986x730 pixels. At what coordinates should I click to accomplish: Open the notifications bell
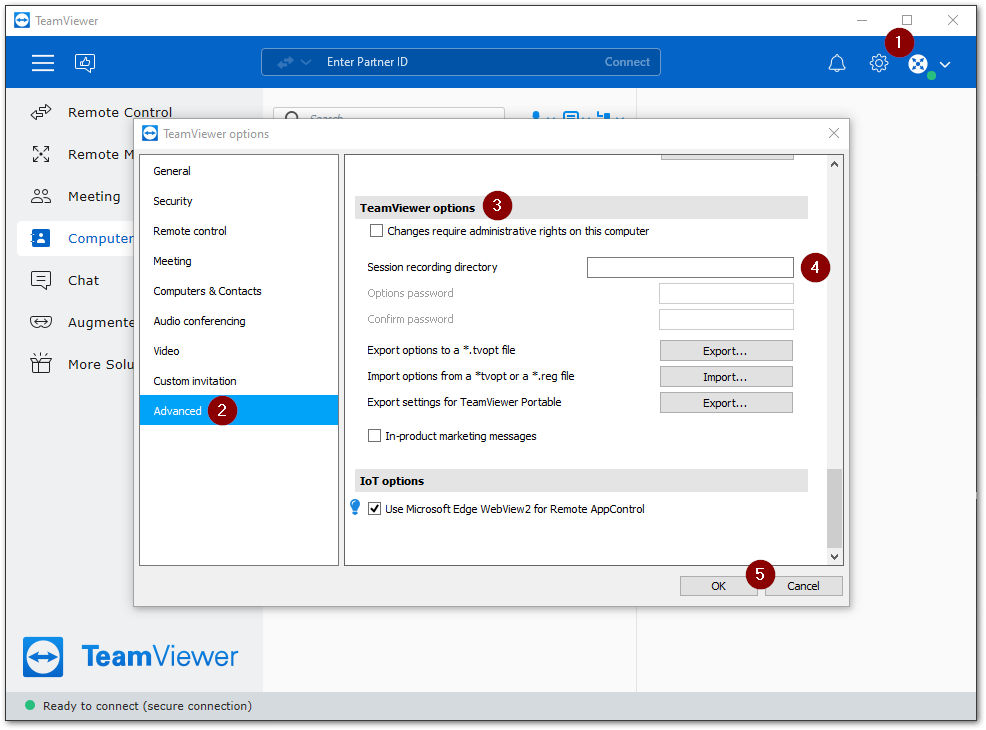[x=836, y=63]
